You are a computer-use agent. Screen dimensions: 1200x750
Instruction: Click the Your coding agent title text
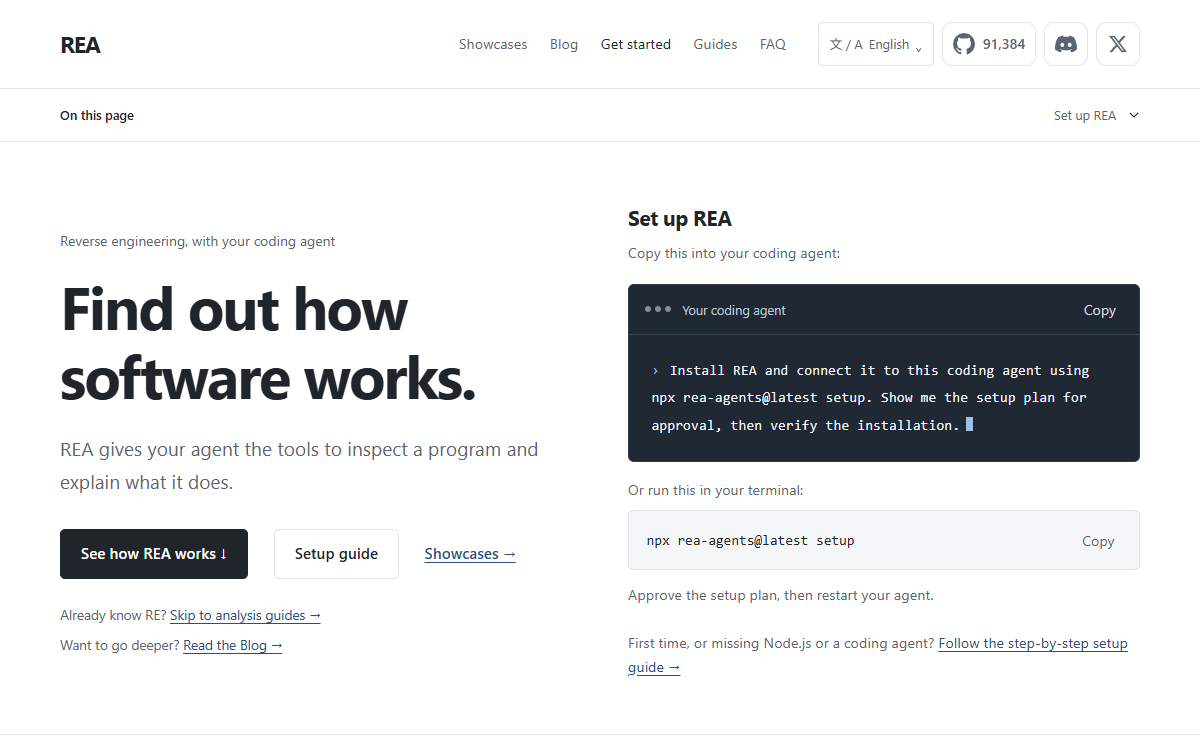coord(734,310)
